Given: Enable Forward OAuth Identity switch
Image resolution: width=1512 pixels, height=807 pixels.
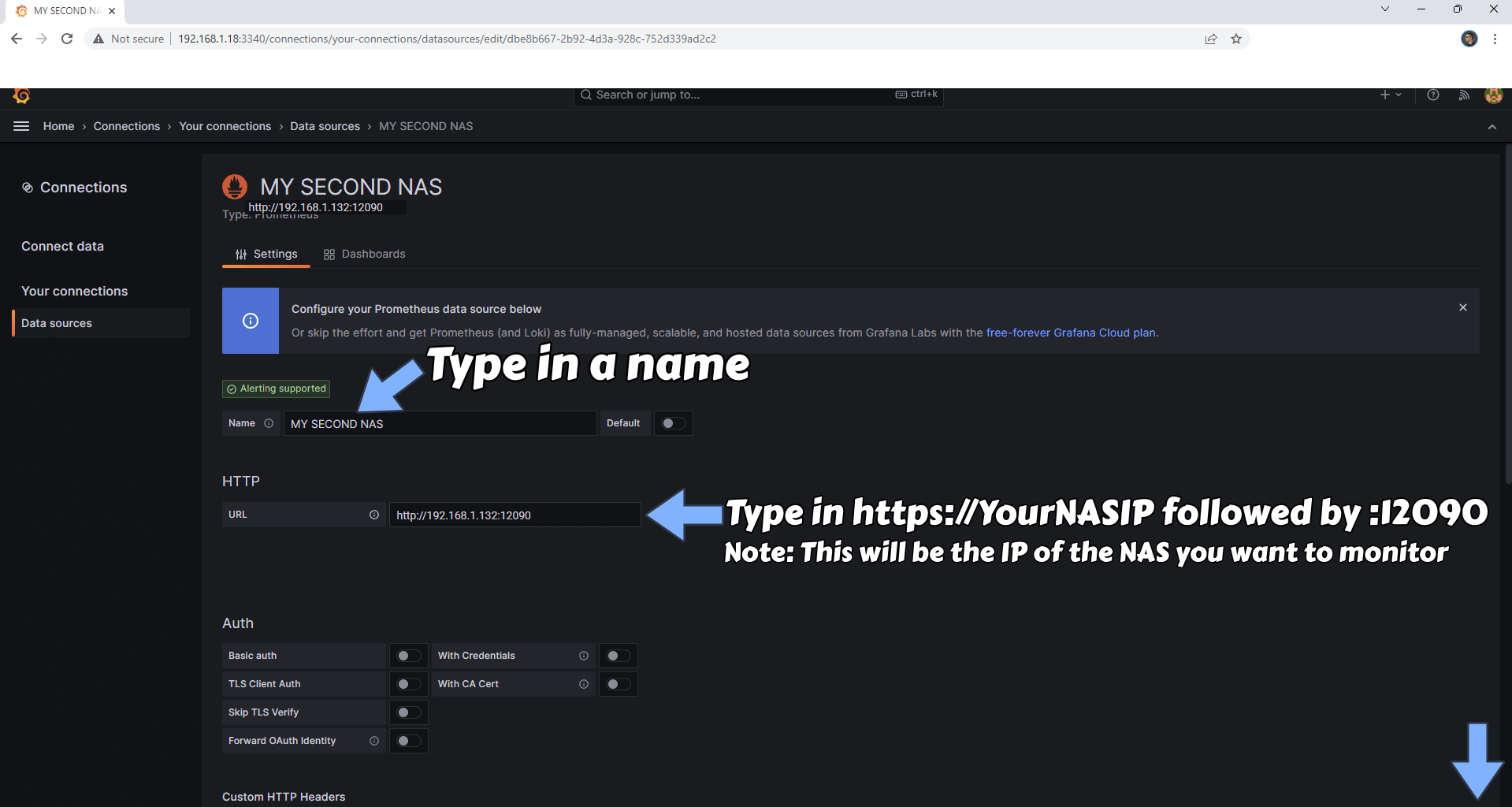Looking at the screenshot, I should tap(409, 741).
